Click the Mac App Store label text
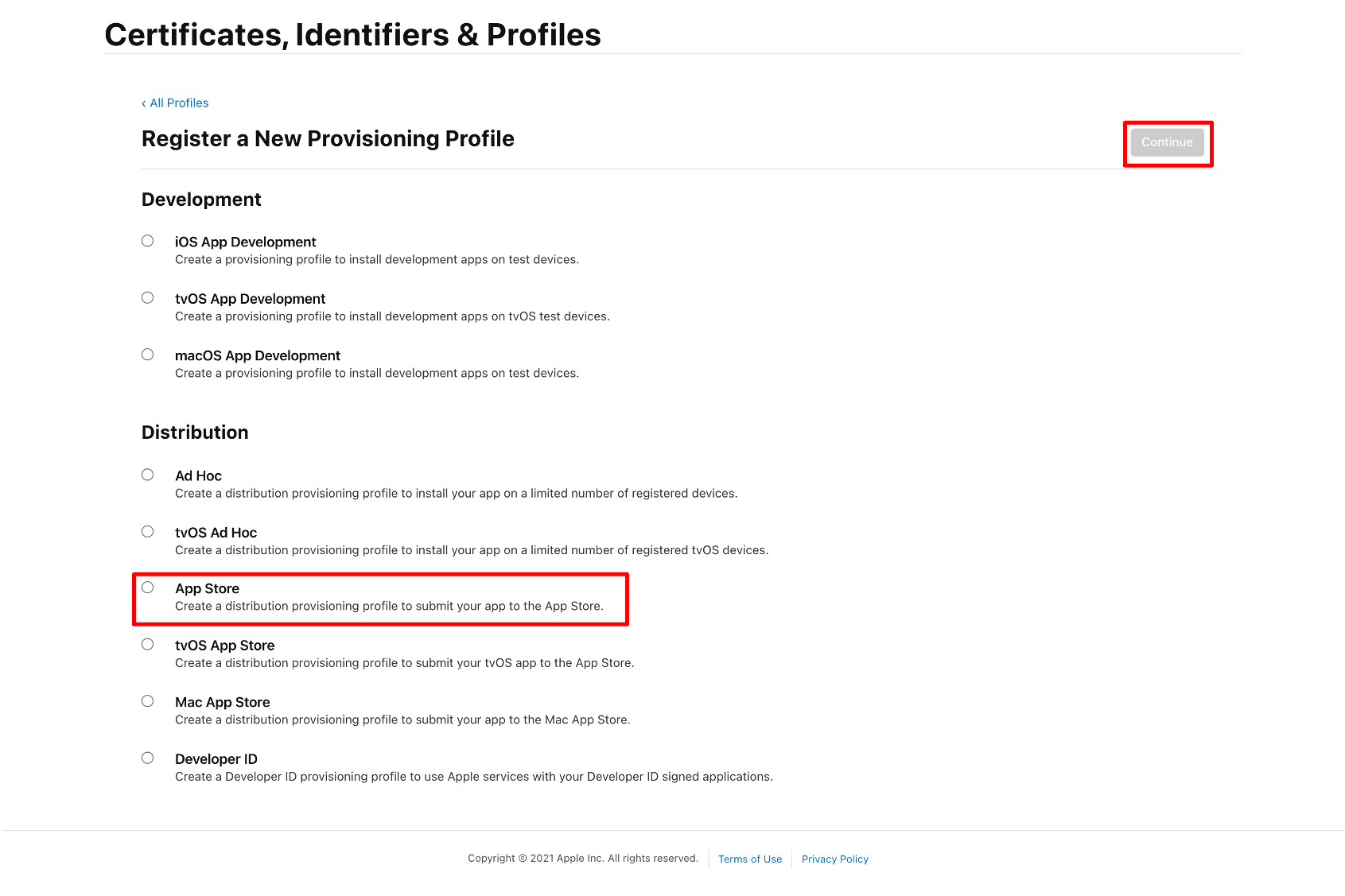The width and height of the screenshot is (1345, 896). [223, 702]
